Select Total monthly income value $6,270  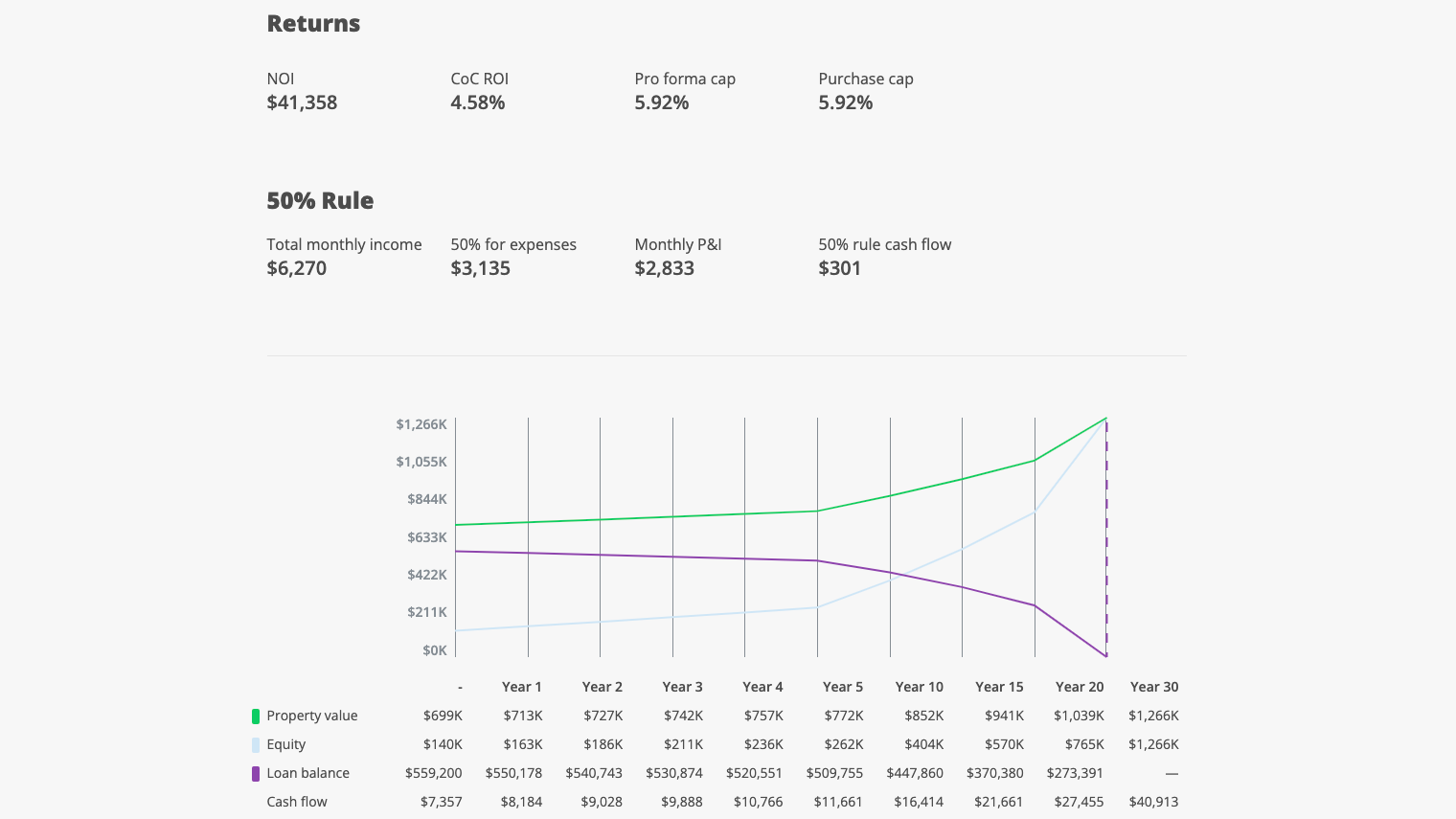point(297,268)
